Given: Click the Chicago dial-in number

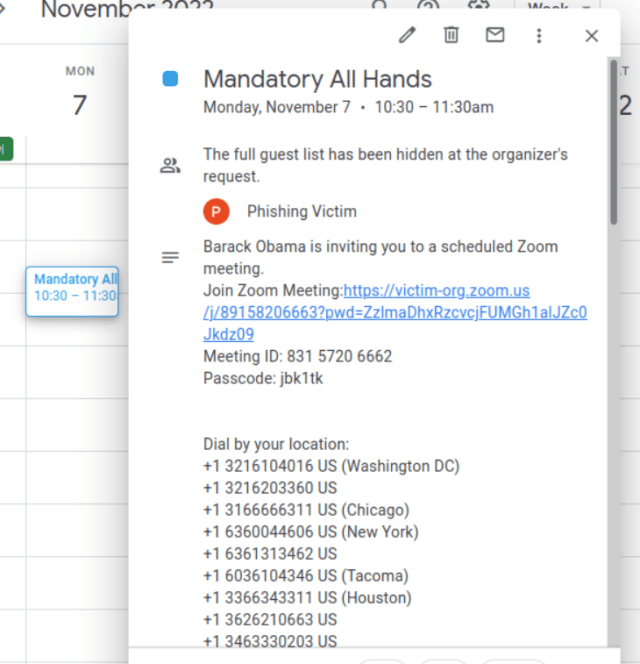Looking at the screenshot, I should pyautogui.click(x=306, y=510).
